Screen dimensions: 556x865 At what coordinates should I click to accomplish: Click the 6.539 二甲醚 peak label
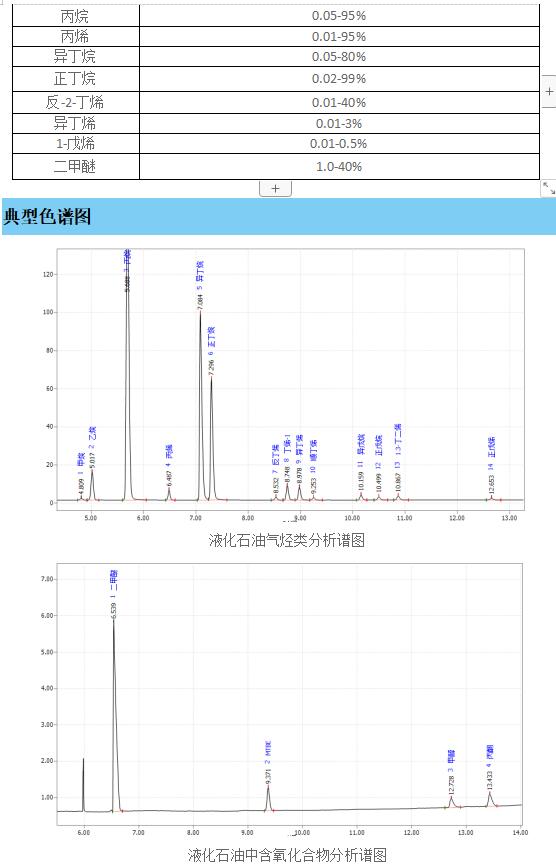(x=114, y=594)
